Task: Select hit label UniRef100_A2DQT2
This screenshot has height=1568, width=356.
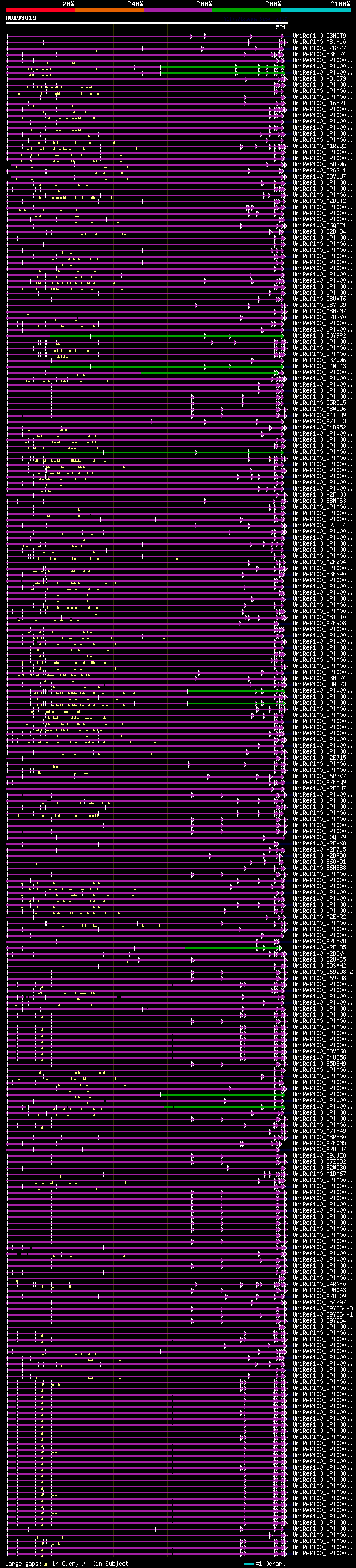Action: pos(319,201)
